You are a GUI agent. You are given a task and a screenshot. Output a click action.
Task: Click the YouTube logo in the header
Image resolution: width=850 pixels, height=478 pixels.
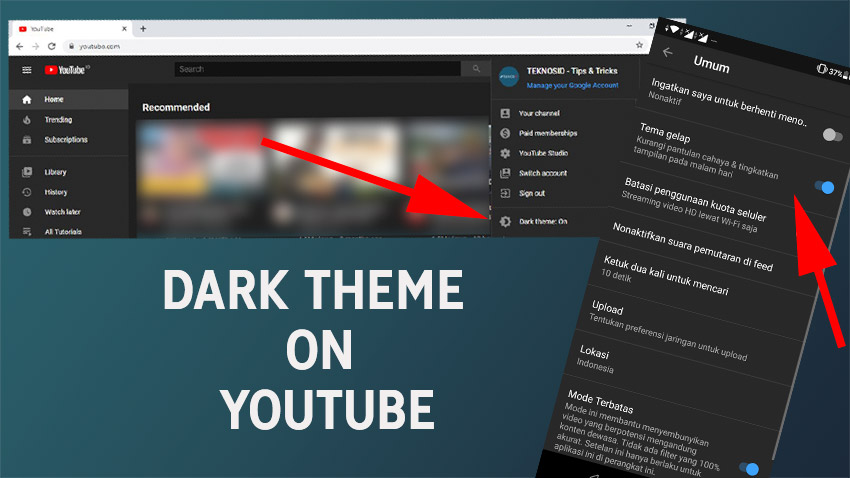tap(67, 70)
